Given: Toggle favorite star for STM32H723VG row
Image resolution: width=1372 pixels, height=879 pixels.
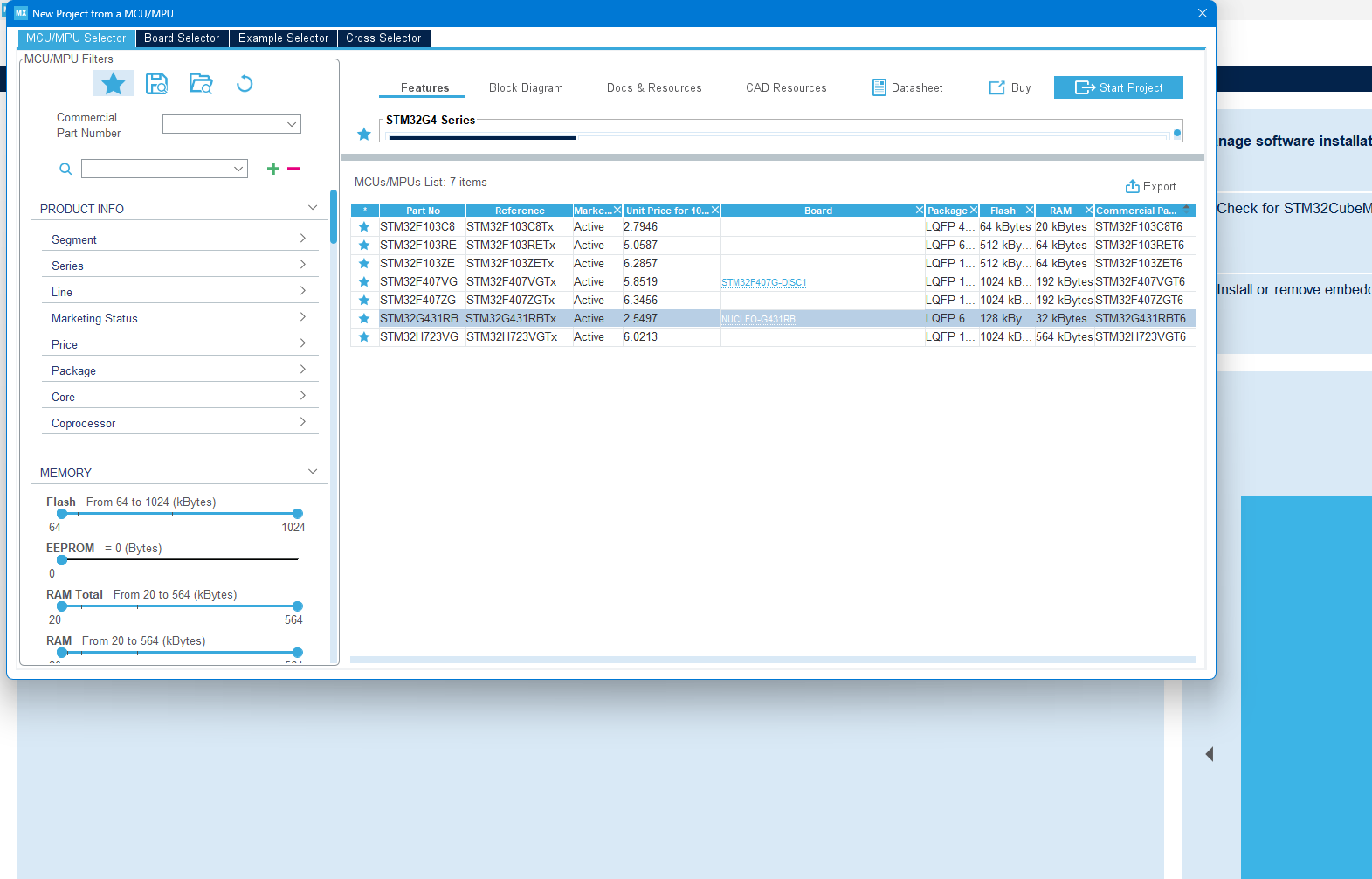Looking at the screenshot, I should pos(364,337).
